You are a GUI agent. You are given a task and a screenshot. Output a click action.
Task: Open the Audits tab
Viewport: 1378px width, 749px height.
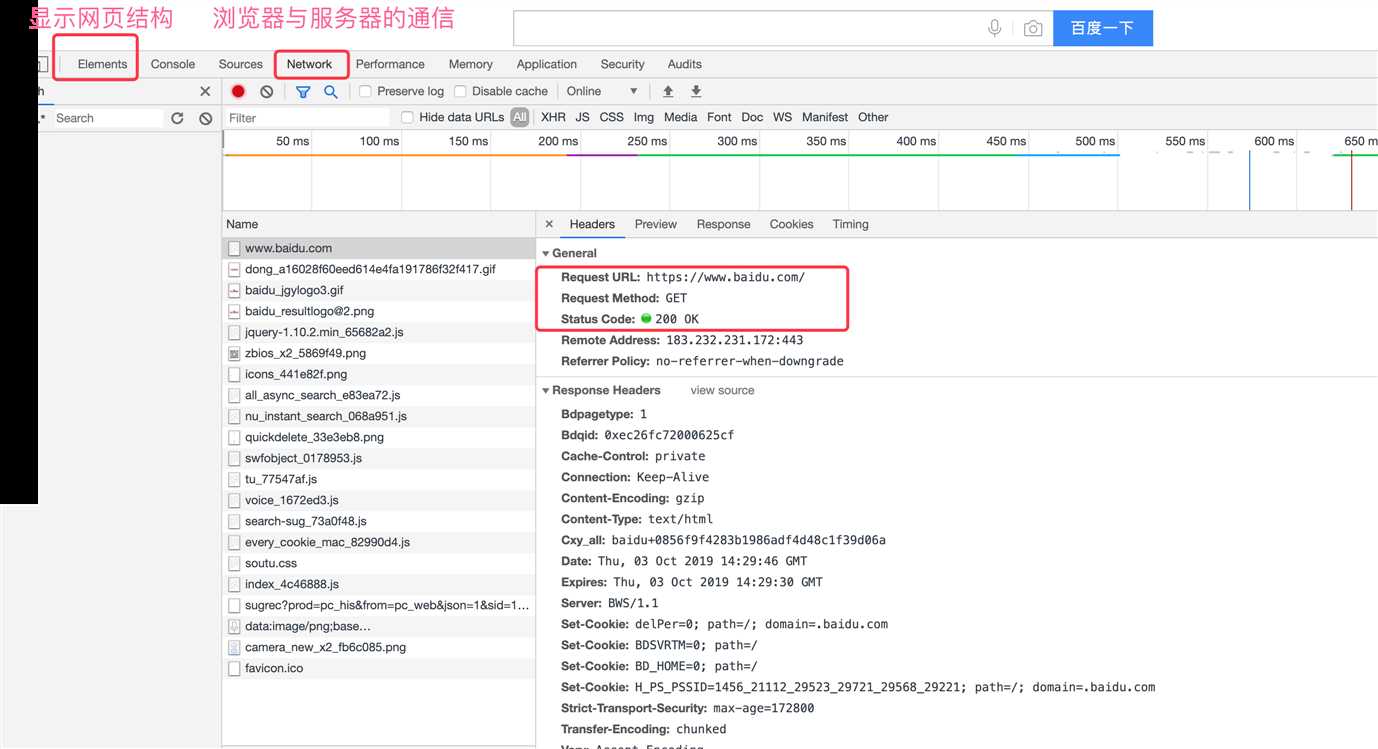(x=685, y=64)
